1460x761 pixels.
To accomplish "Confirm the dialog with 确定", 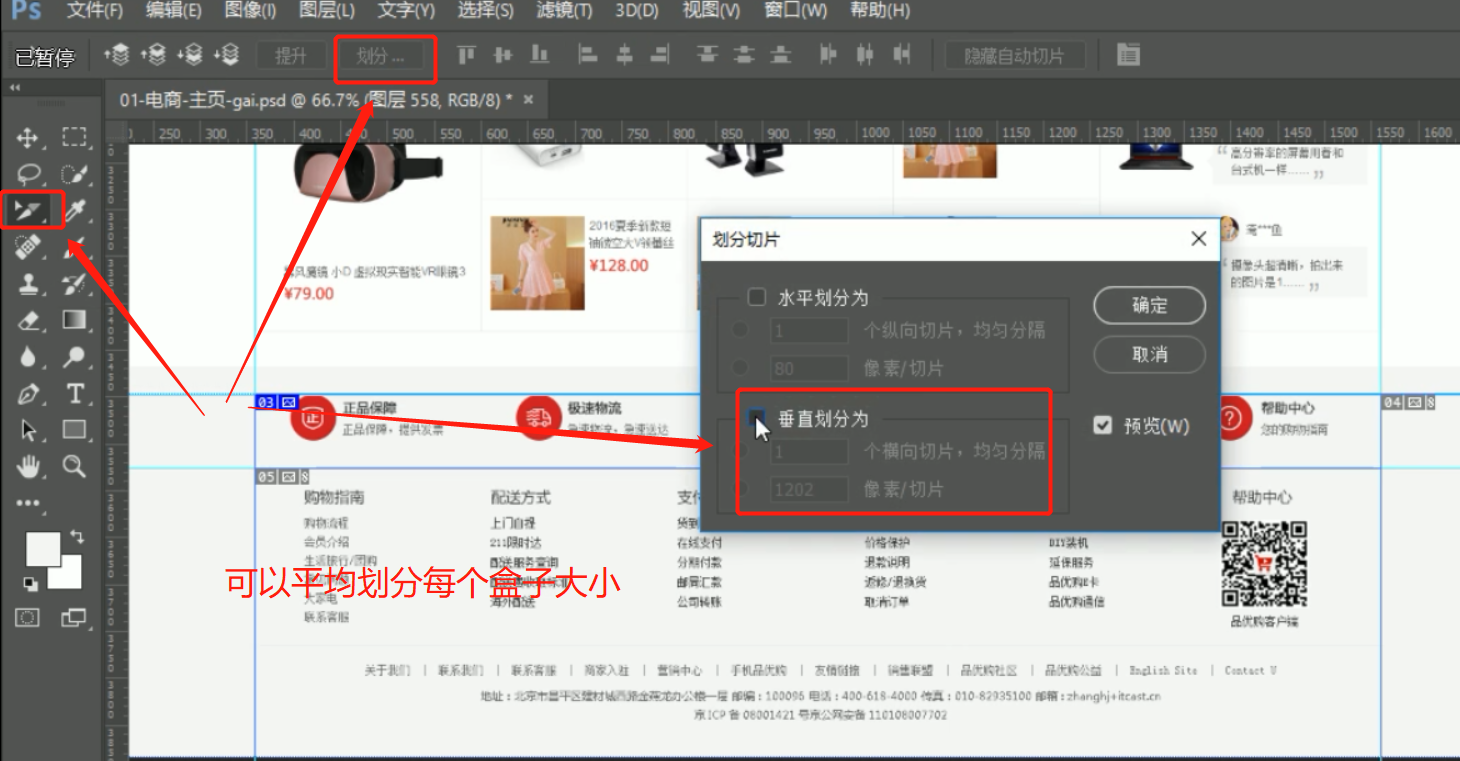I will 1149,306.
